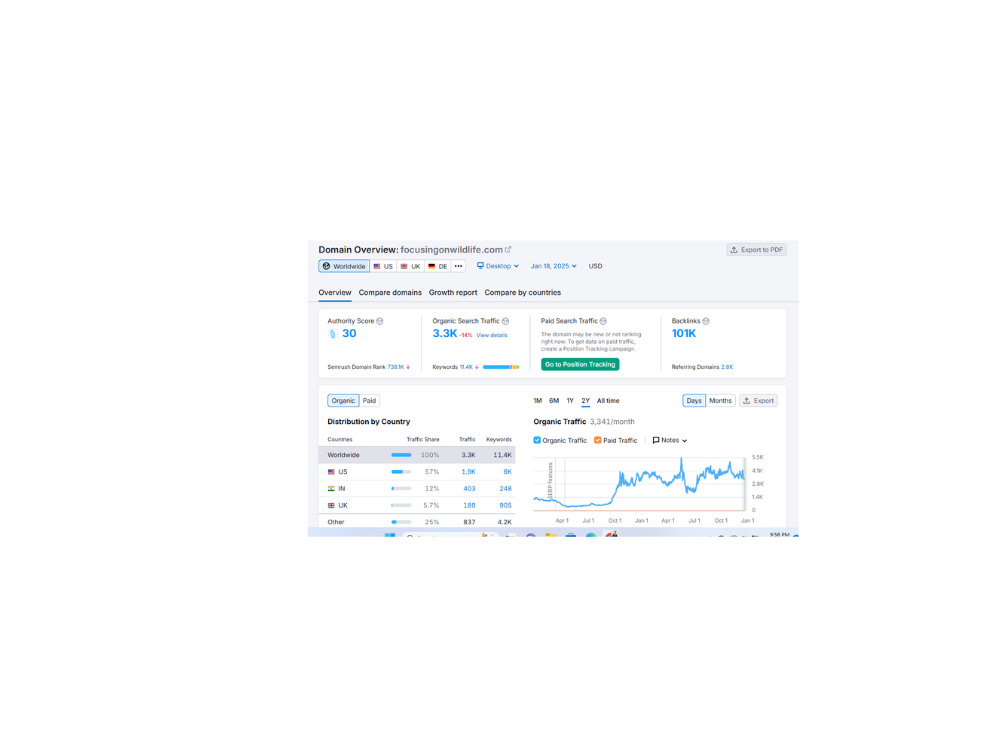The height and width of the screenshot is (750, 1000).
Task: Click the Other row traffic value 837
Action: 469,522
